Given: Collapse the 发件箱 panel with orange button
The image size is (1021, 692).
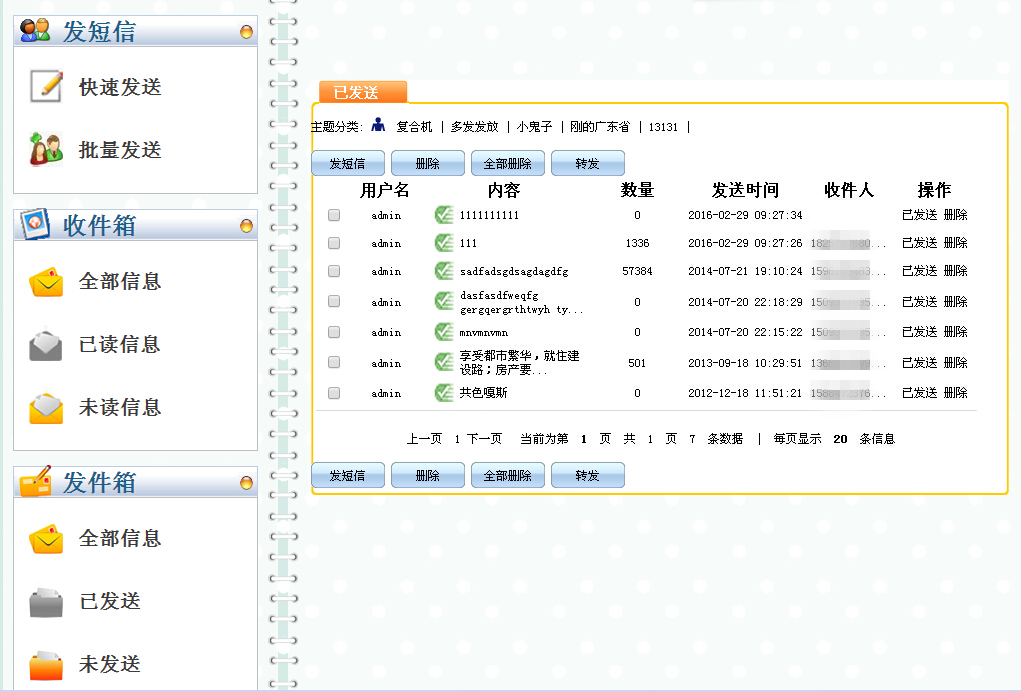Looking at the screenshot, I should [x=246, y=482].
